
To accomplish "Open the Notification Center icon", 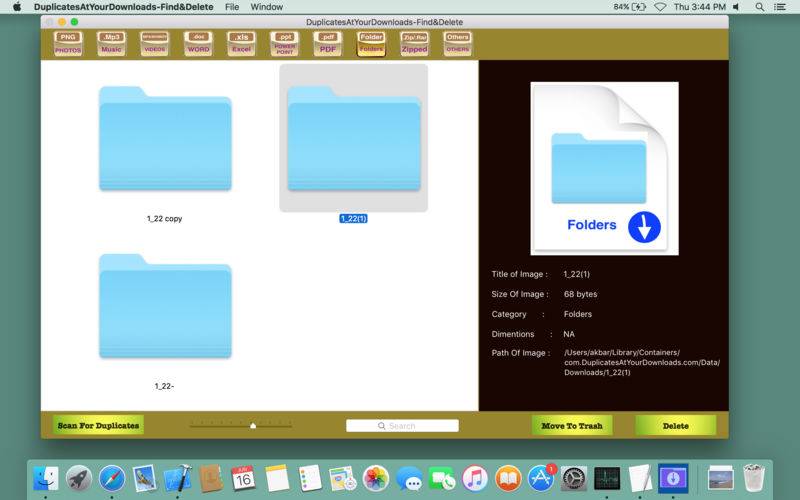I will 780,7.
